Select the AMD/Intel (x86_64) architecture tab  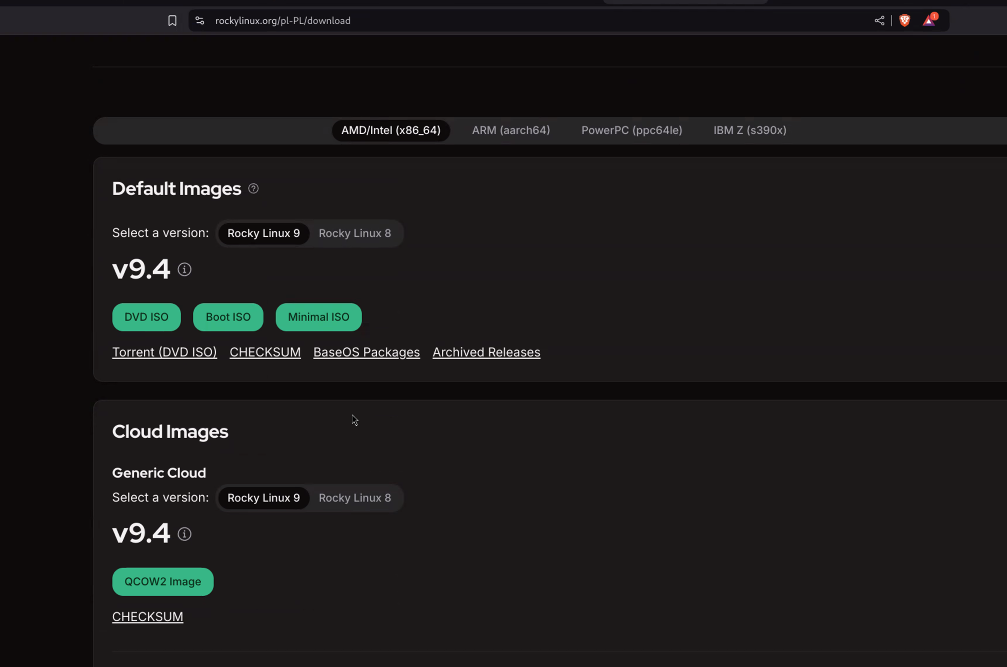pyautogui.click(x=390, y=130)
